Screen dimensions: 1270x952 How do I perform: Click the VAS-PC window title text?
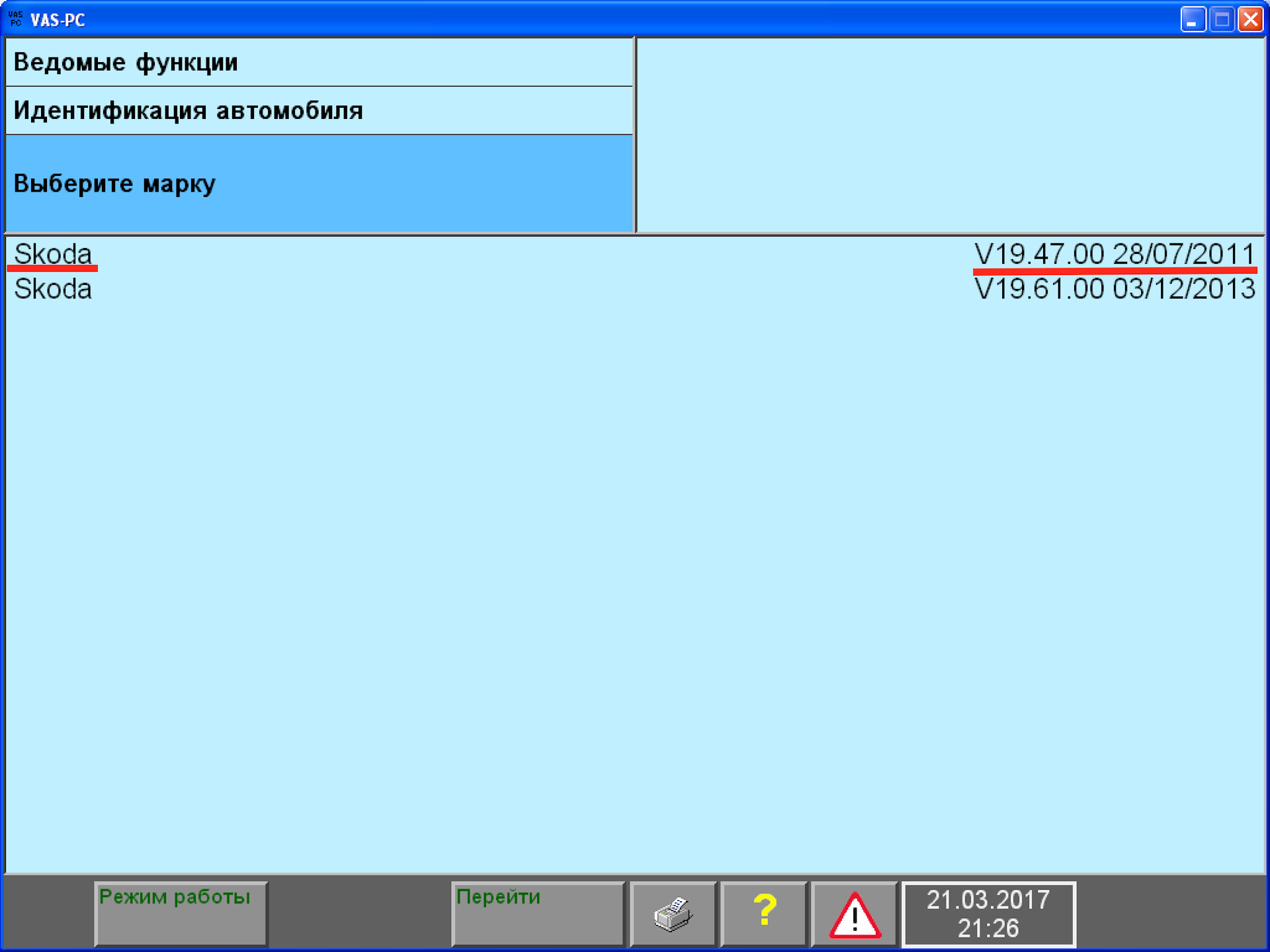pyautogui.click(x=58, y=20)
